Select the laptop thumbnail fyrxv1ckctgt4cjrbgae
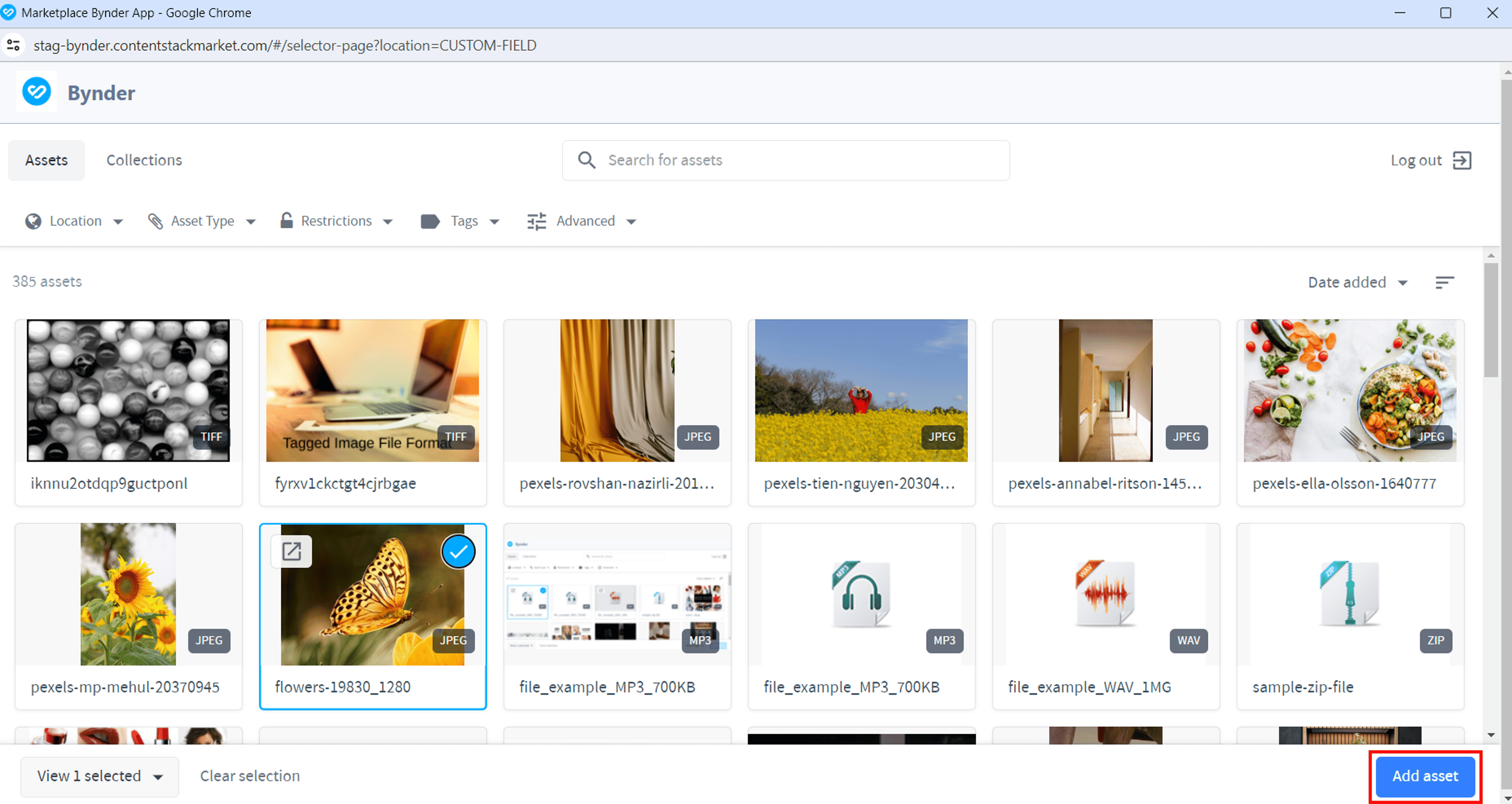 pyautogui.click(x=373, y=390)
